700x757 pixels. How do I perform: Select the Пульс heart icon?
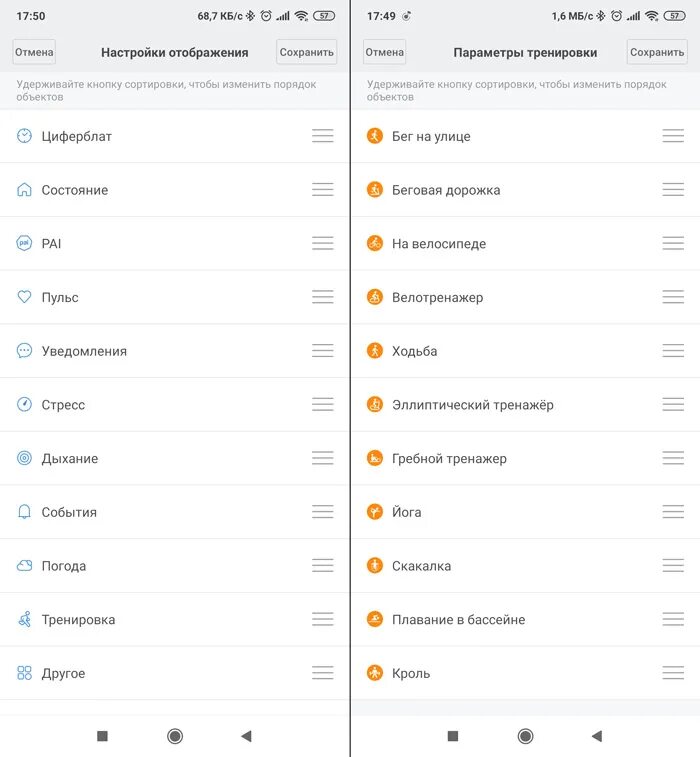click(x=24, y=296)
